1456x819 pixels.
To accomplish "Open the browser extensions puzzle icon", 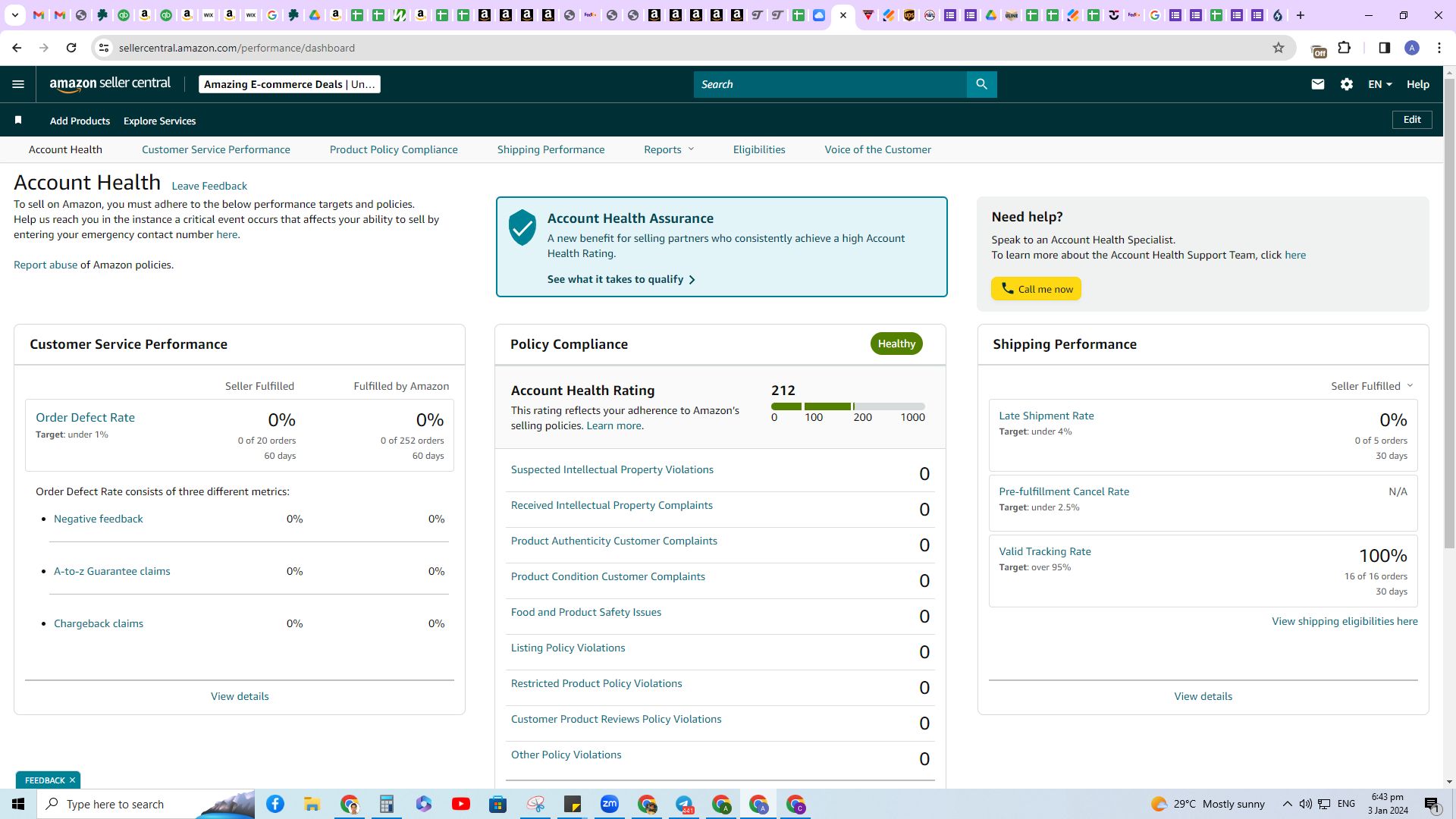I will click(1345, 48).
